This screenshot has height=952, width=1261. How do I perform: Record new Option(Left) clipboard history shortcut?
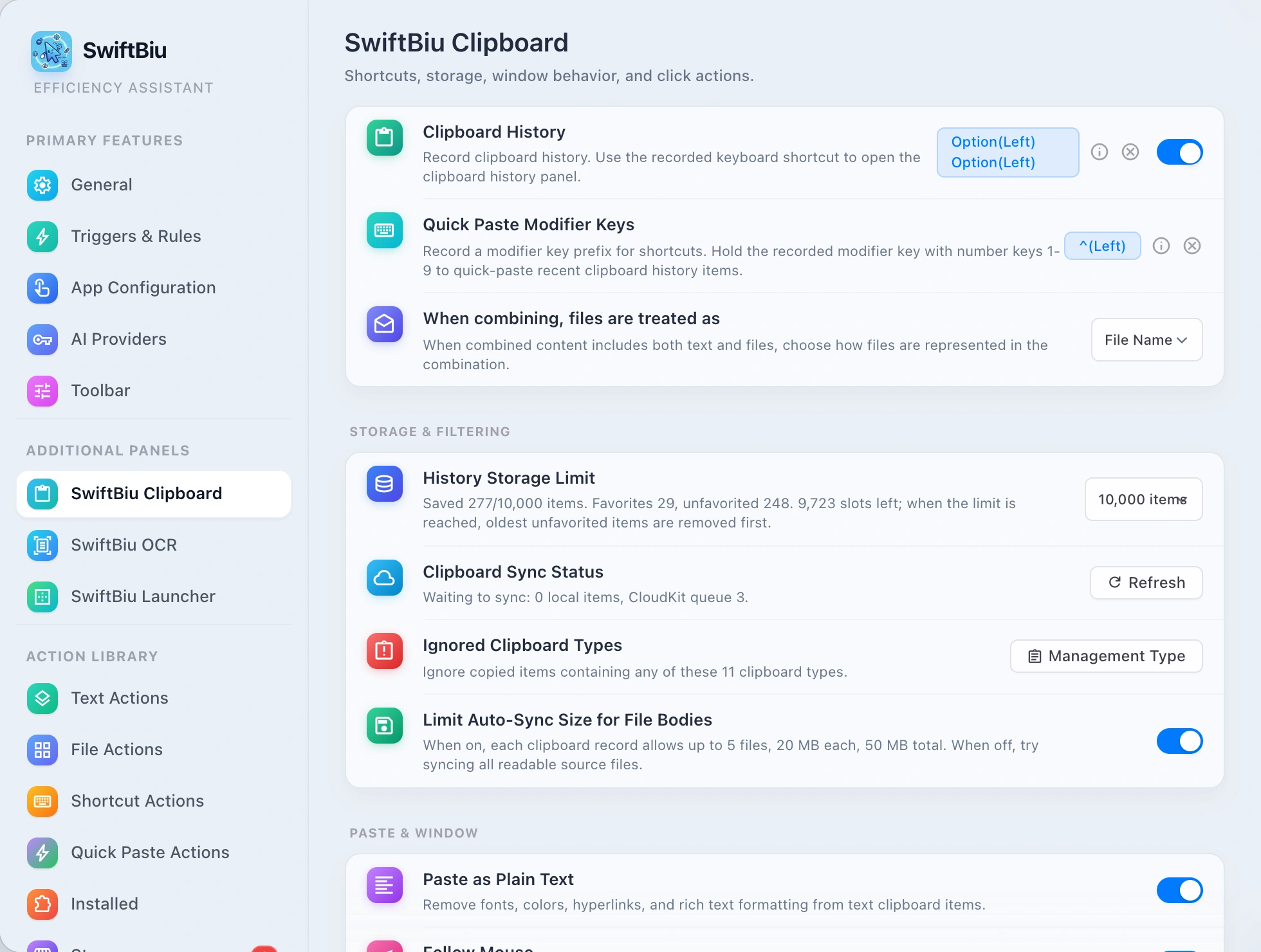click(x=1008, y=152)
